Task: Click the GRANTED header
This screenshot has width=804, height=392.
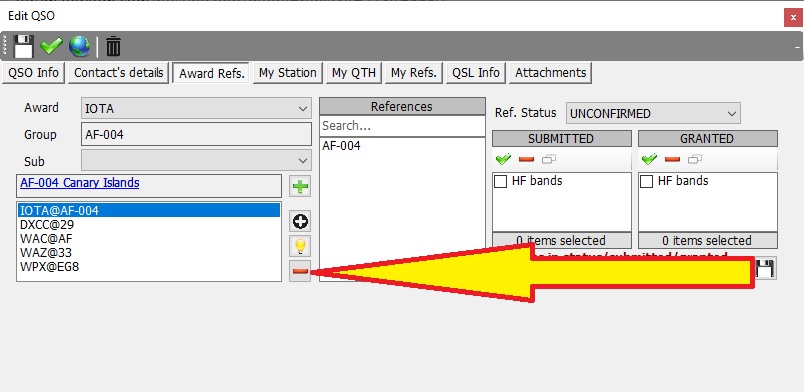Action: [x=708, y=139]
